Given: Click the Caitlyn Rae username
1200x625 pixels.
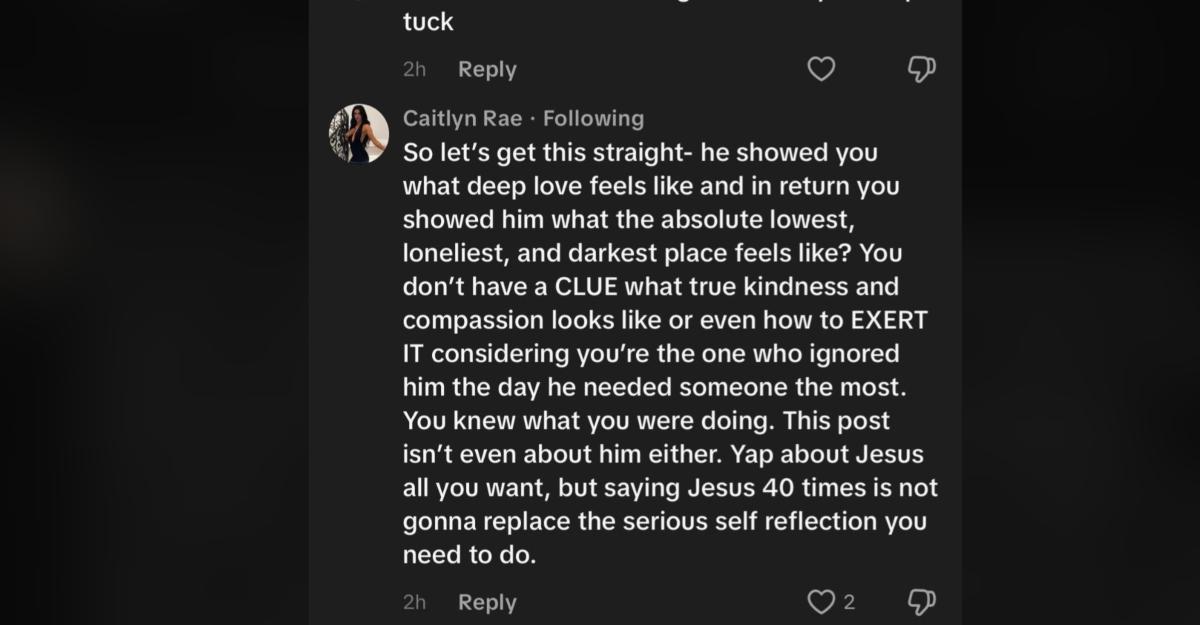Looking at the screenshot, I should (x=459, y=118).
